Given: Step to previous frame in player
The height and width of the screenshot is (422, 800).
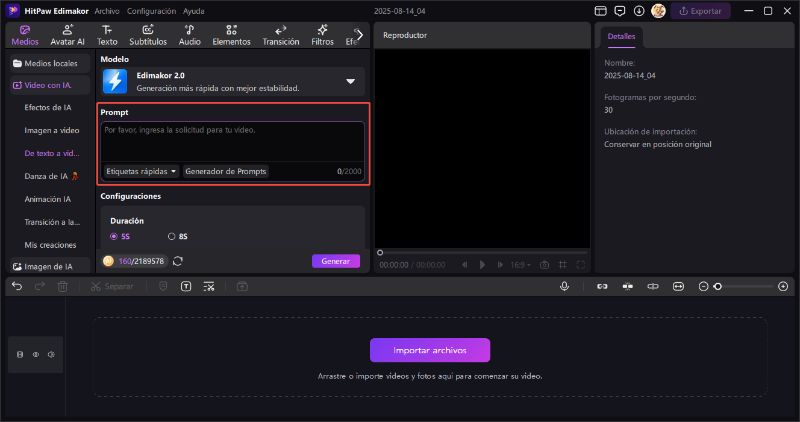Looking at the screenshot, I should (464, 265).
